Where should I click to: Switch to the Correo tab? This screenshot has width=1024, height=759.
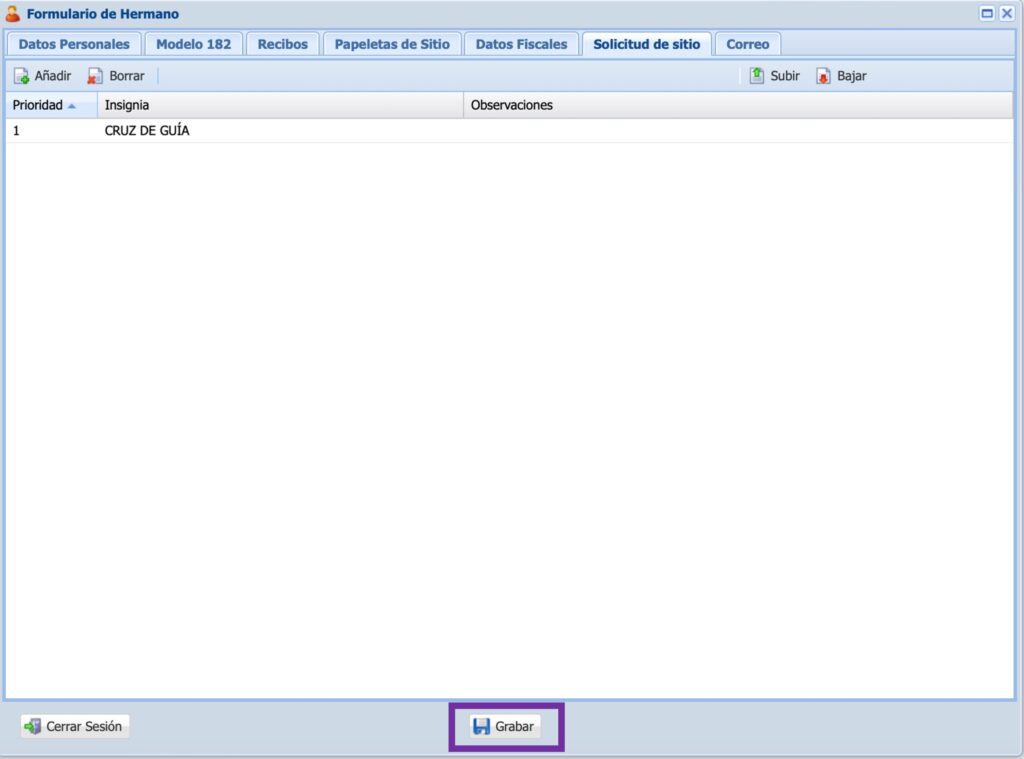click(x=747, y=44)
